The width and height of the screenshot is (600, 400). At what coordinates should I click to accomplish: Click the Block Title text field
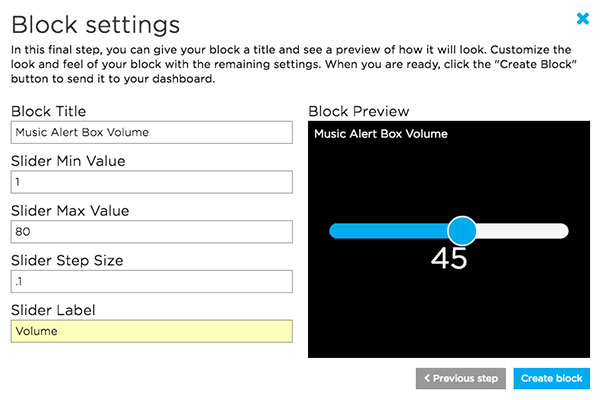pyautogui.click(x=151, y=133)
